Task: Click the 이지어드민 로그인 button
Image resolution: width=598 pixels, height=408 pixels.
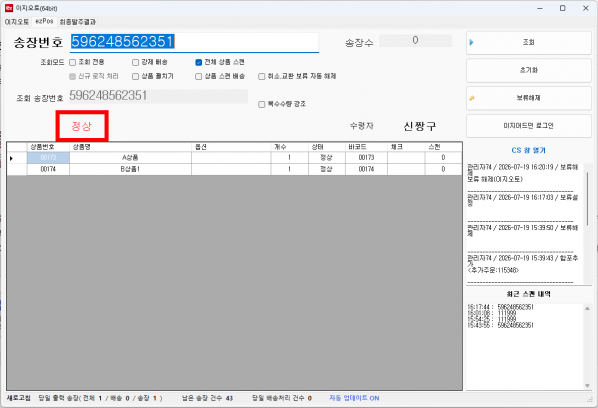Action: pyautogui.click(x=529, y=126)
